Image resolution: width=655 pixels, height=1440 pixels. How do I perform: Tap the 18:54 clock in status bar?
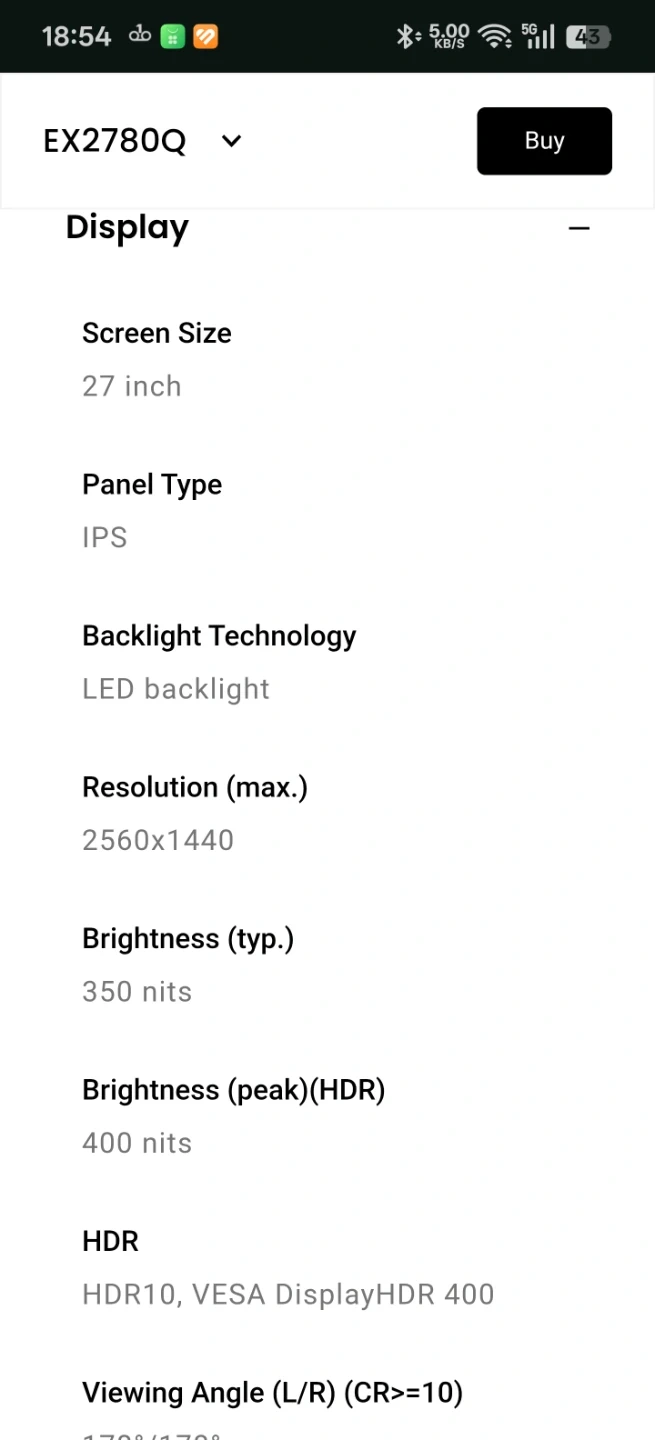[x=76, y=37]
